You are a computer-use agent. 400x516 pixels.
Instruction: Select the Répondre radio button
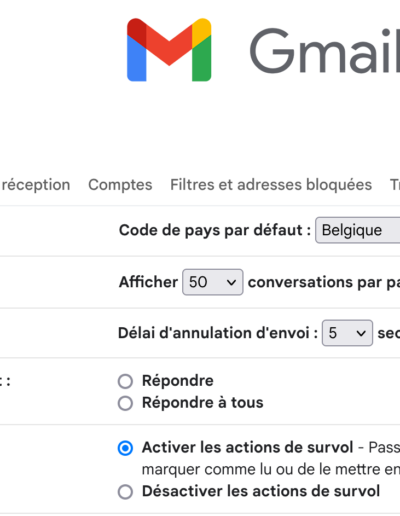[x=125, y=381]
